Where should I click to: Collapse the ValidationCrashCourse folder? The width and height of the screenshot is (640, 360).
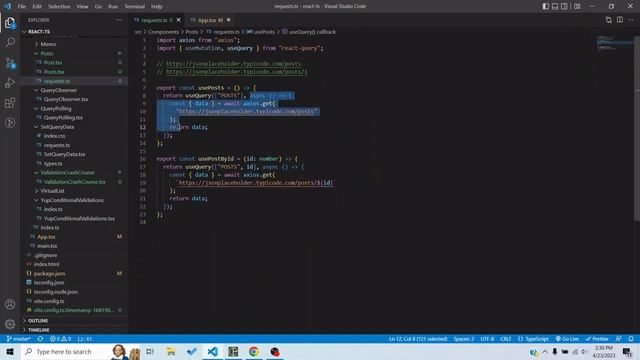point(67,173)
